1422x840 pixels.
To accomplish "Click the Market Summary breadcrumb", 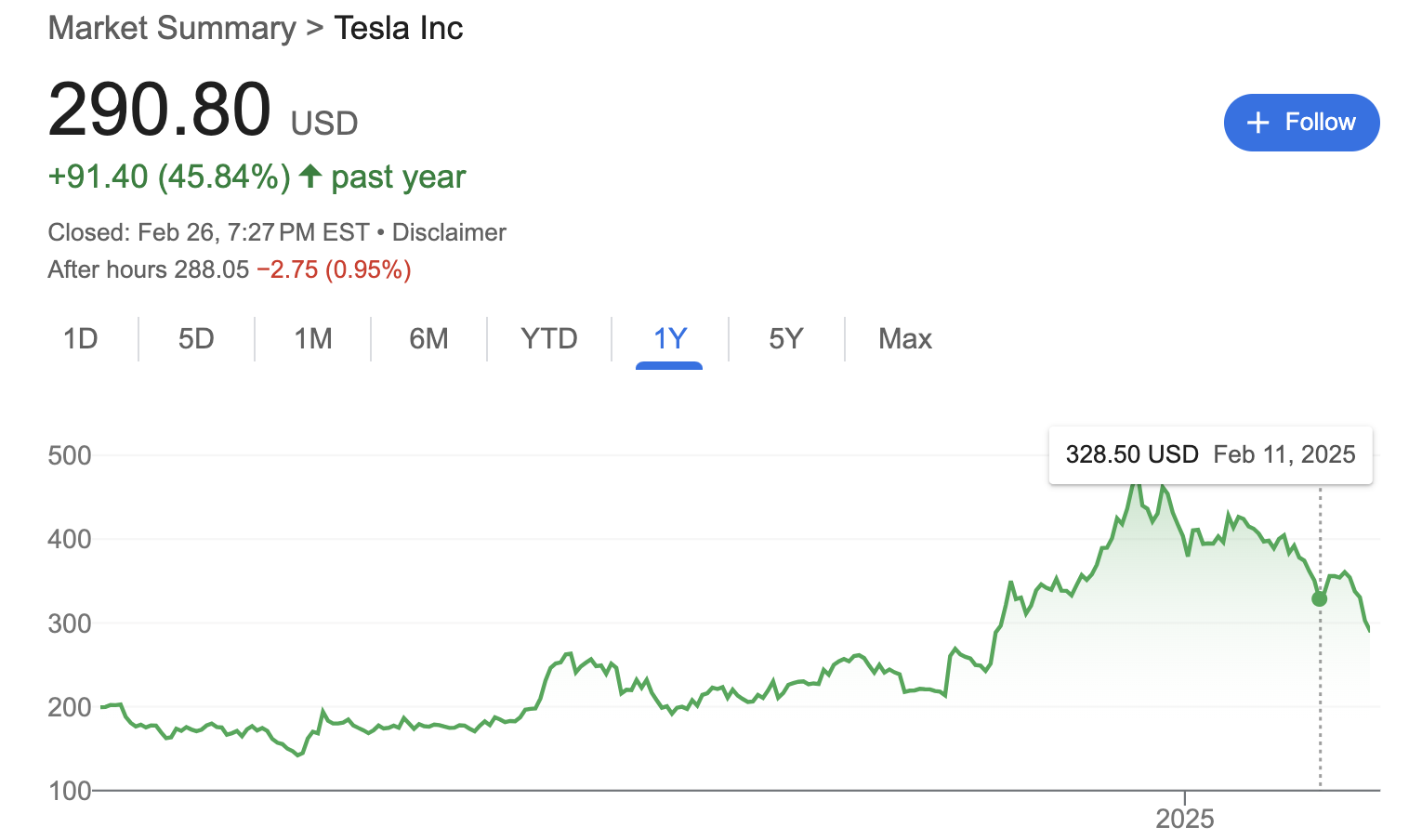I will click(x=172, y=28).
